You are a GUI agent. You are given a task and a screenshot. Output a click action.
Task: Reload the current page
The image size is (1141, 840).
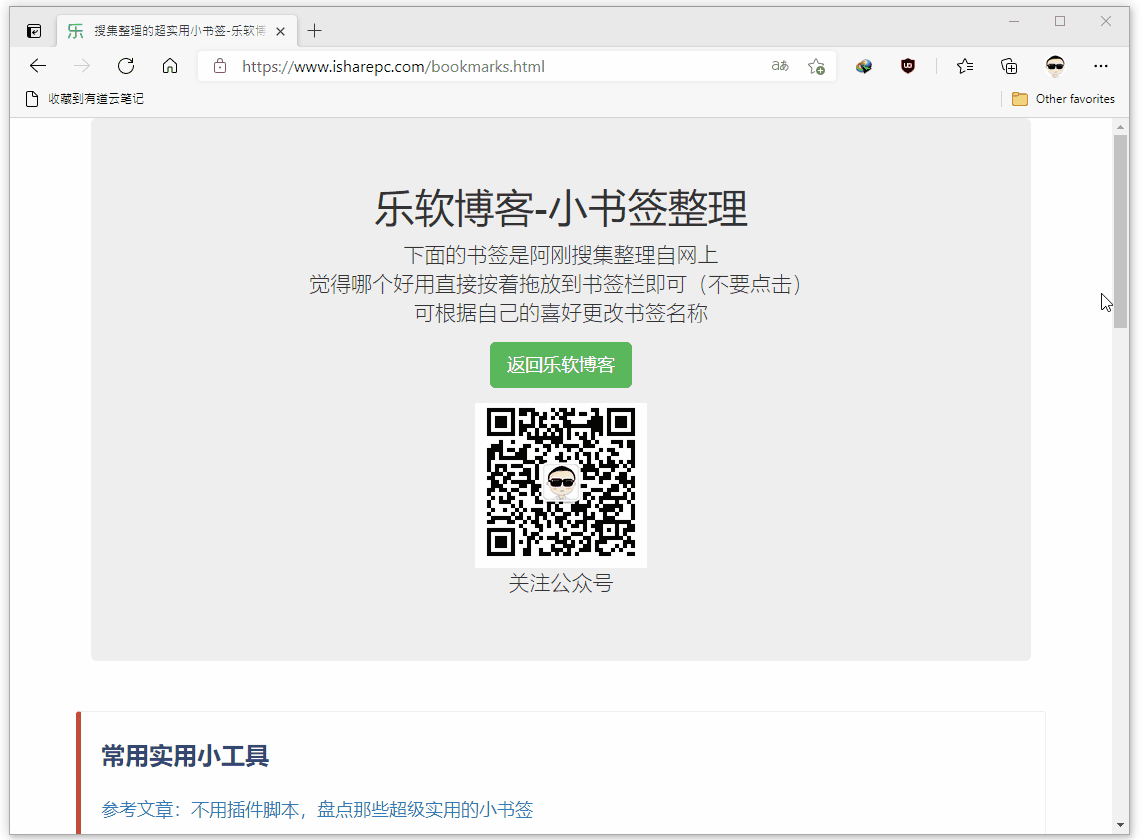click(x=126, y=66)
